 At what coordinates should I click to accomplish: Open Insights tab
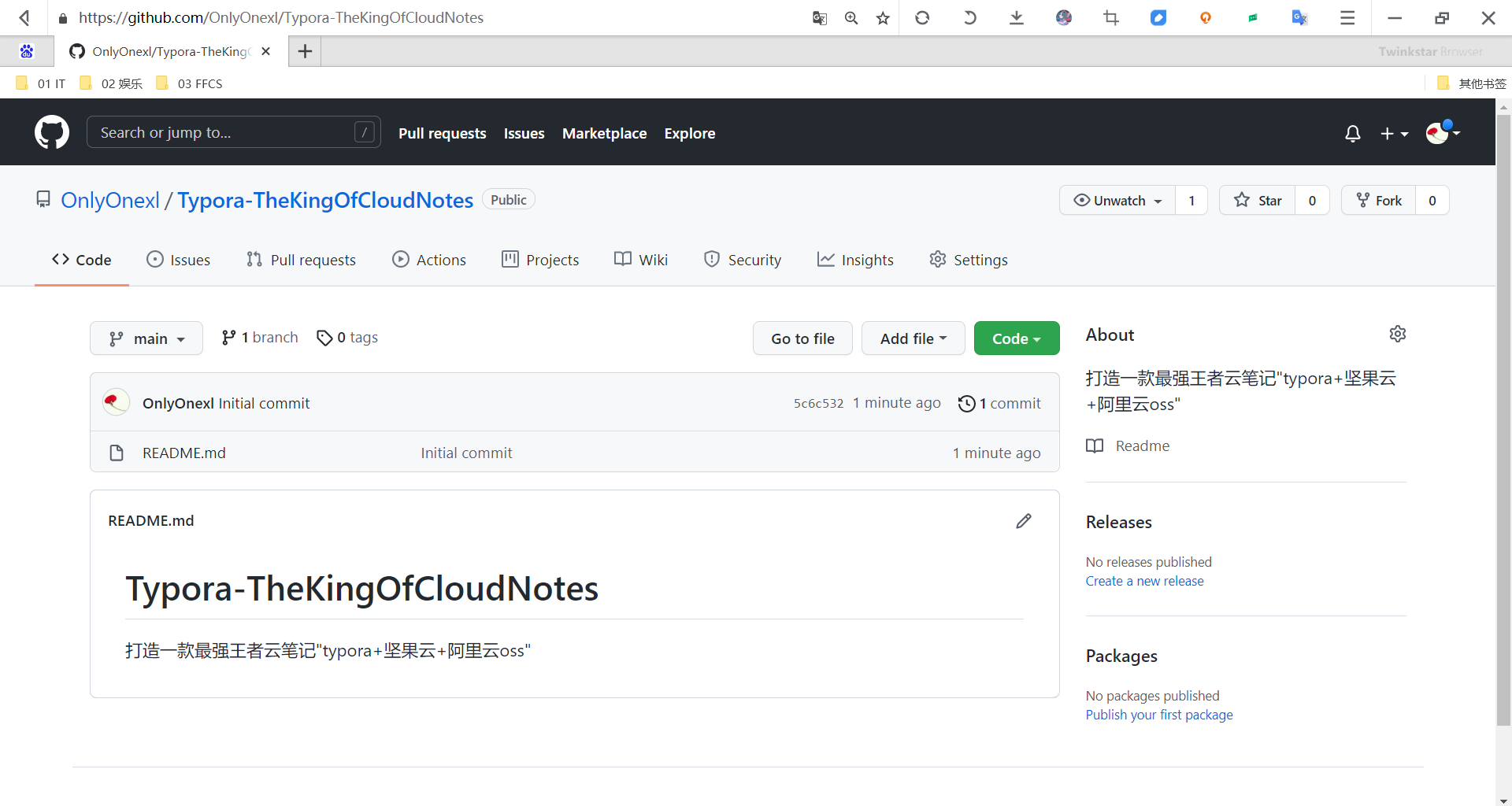click(855, 260)
